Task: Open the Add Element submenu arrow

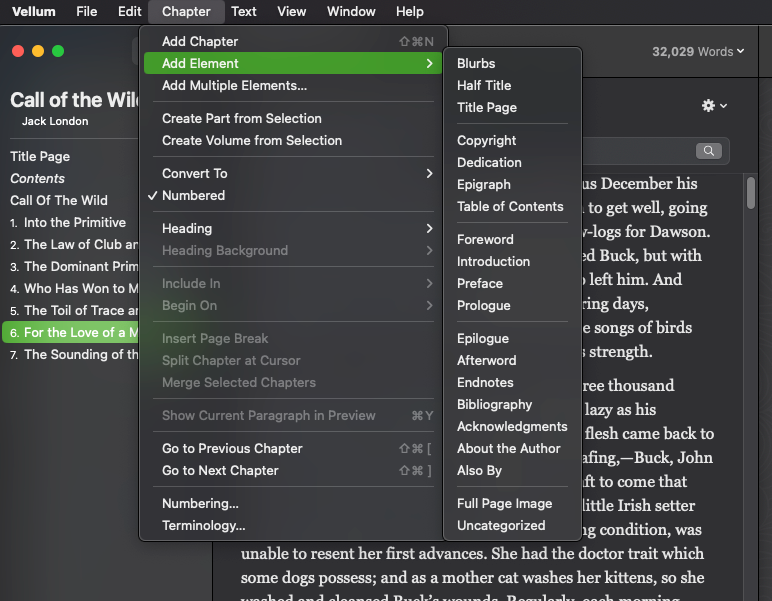Action: coord(429,63)
